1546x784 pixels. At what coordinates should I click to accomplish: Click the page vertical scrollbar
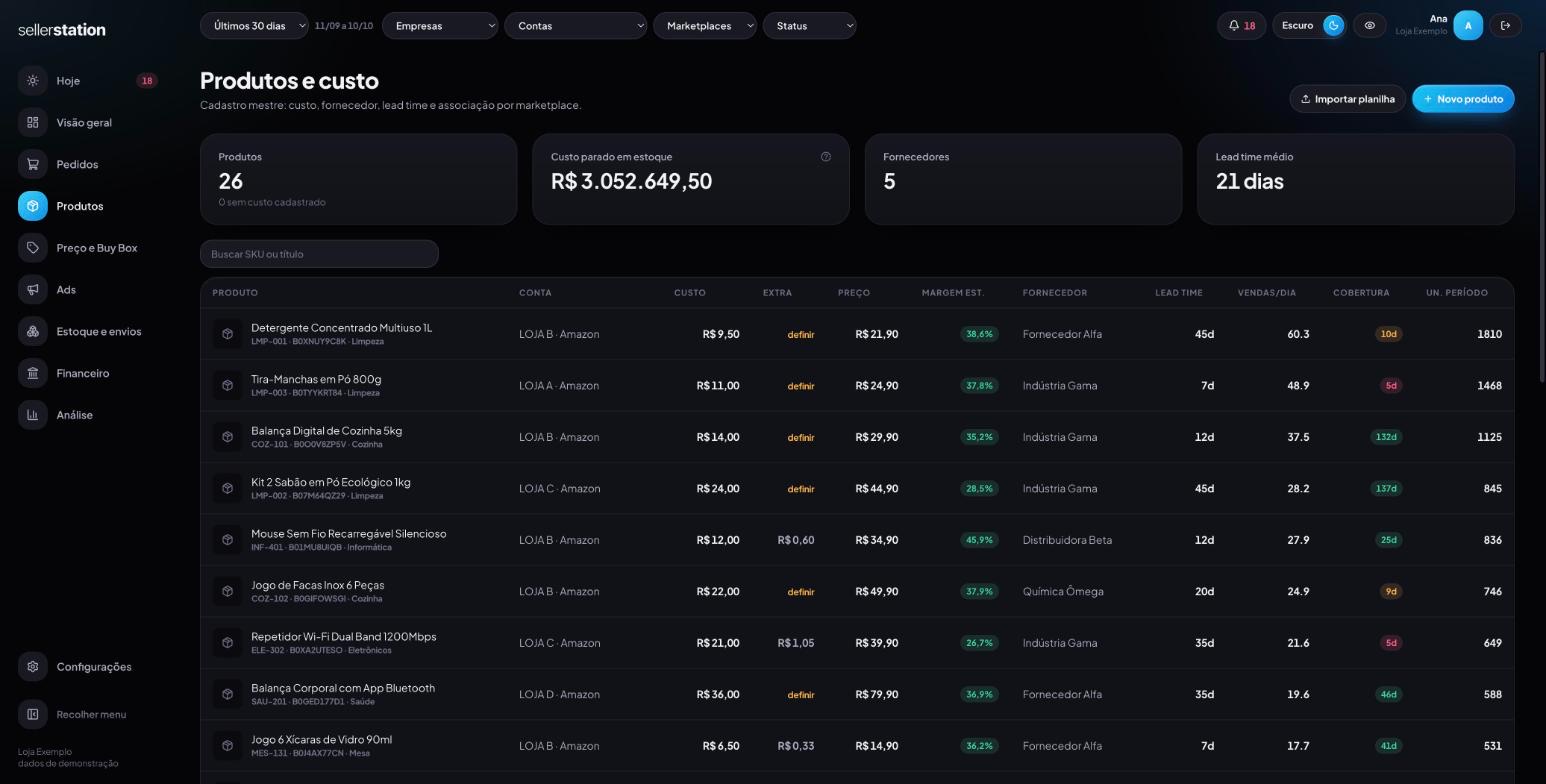[1542, 215]
